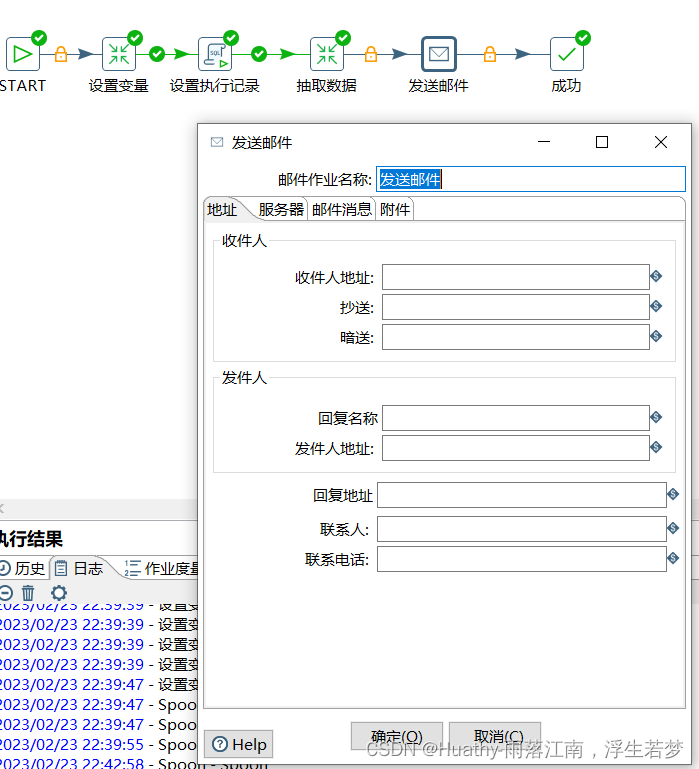The image size is (699, 769).
Task: Focus the 暗送 input field
Action: 516,337
